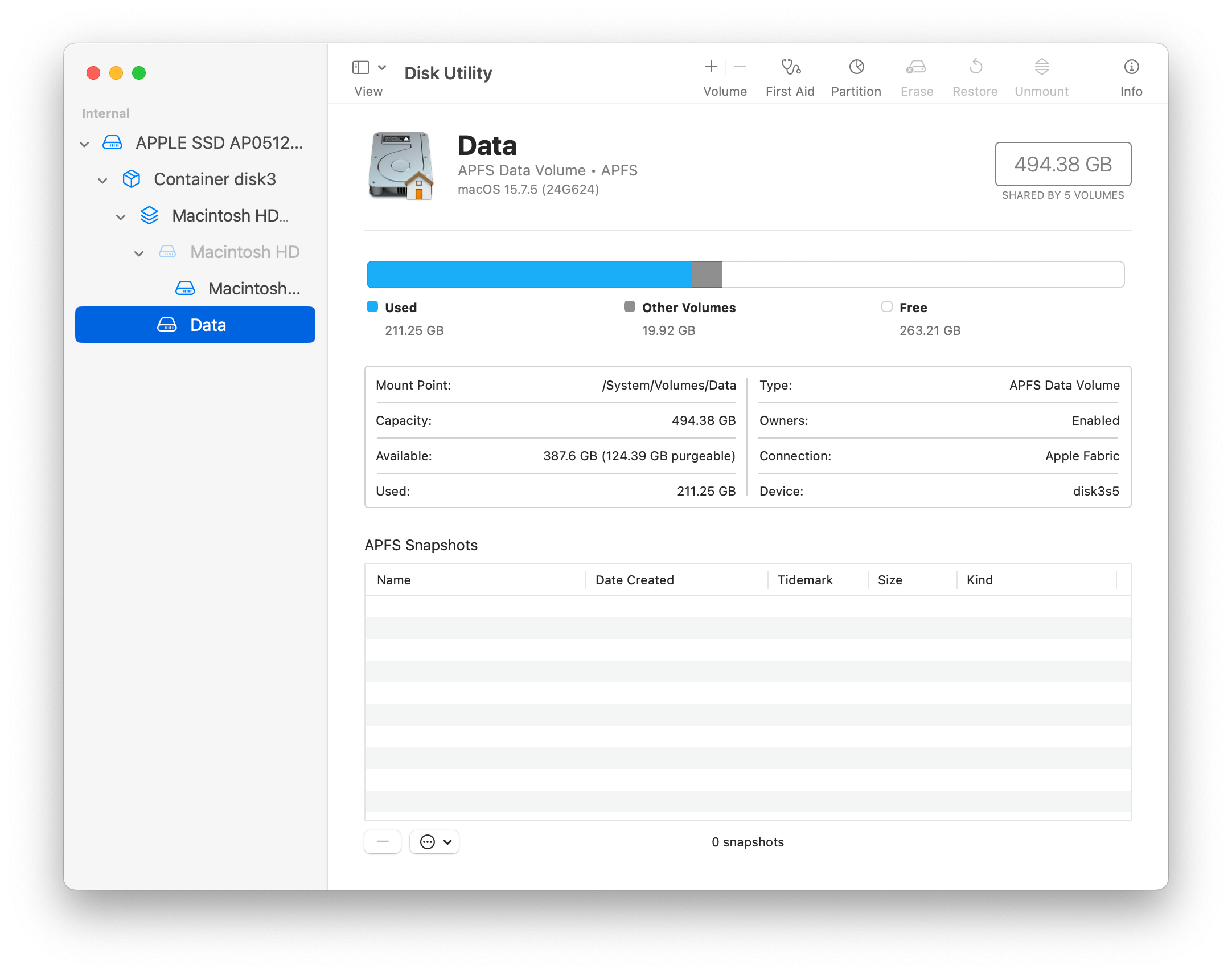Click the delete snapshot minus button
Image resolution: width=1232 pixels, height=974 pixels.
tap(383, 842)
